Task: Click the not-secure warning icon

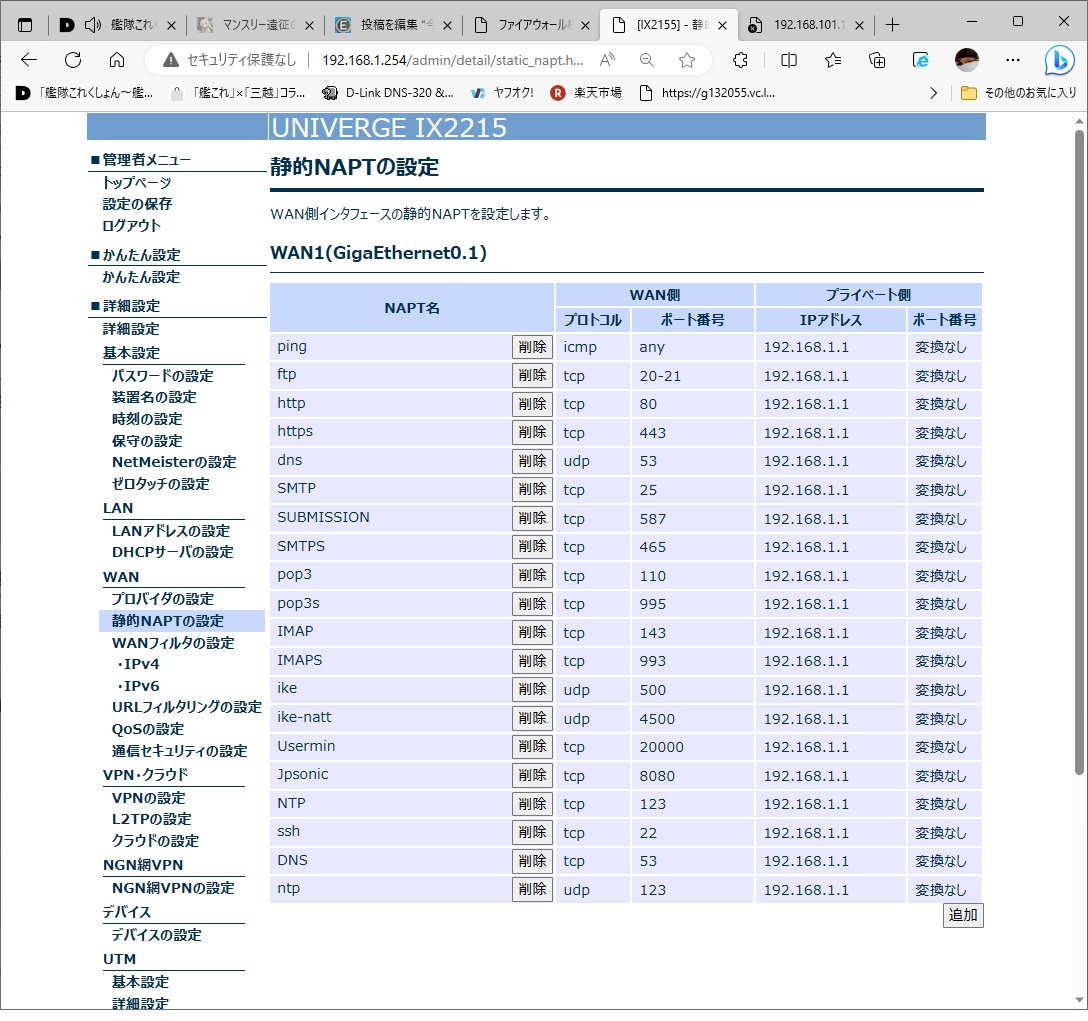Action: coord(171,60)
